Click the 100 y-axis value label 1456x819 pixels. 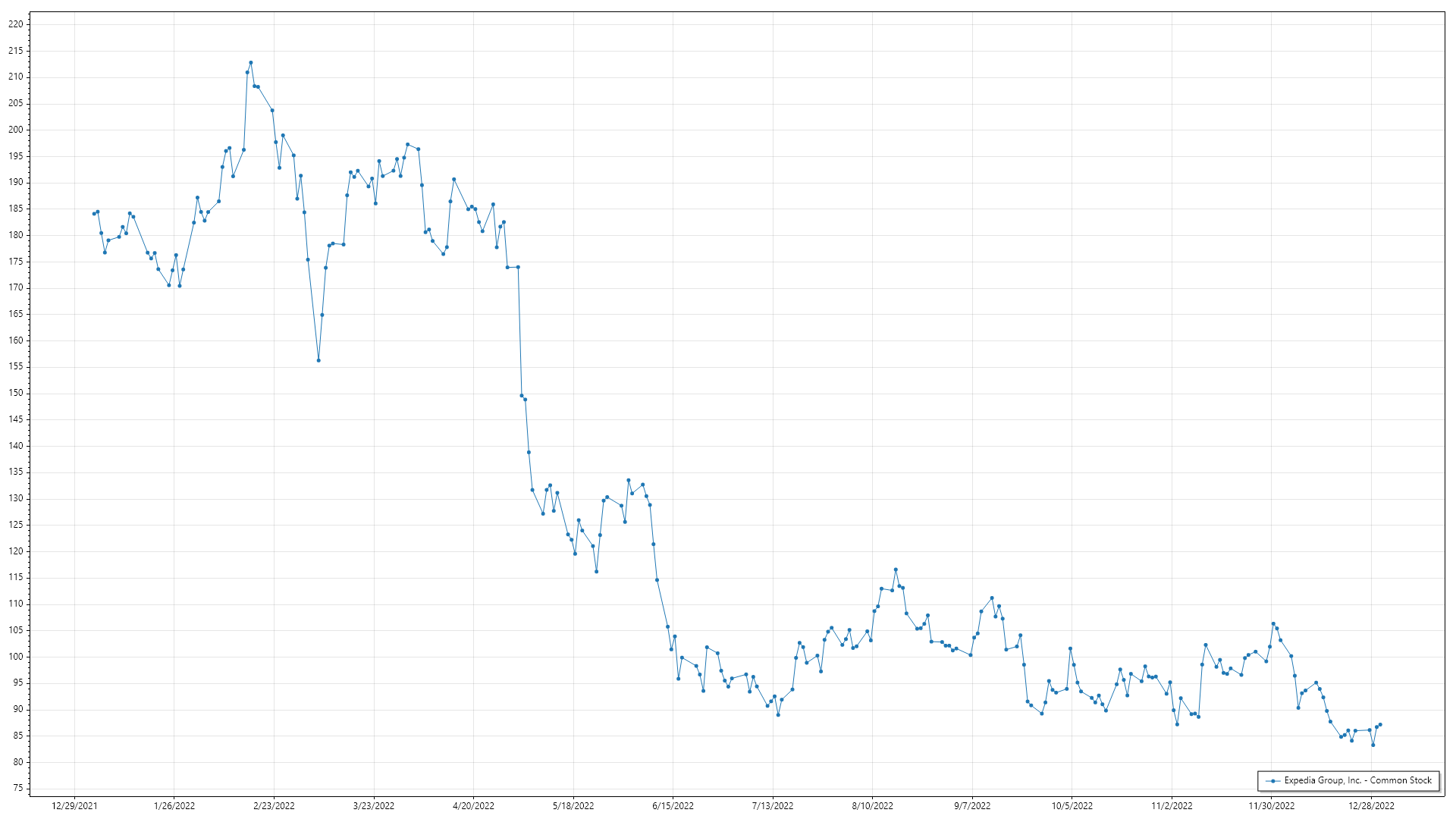click(x=15, y=657)
